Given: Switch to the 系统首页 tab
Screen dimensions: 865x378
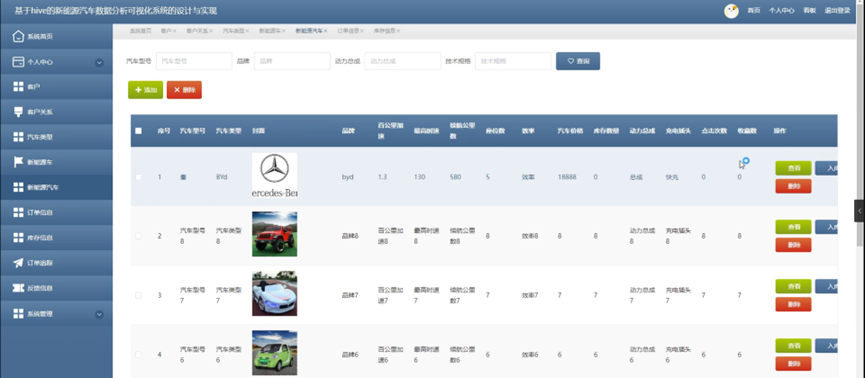Looking at the screenshot, I should (x=141, y=31).
